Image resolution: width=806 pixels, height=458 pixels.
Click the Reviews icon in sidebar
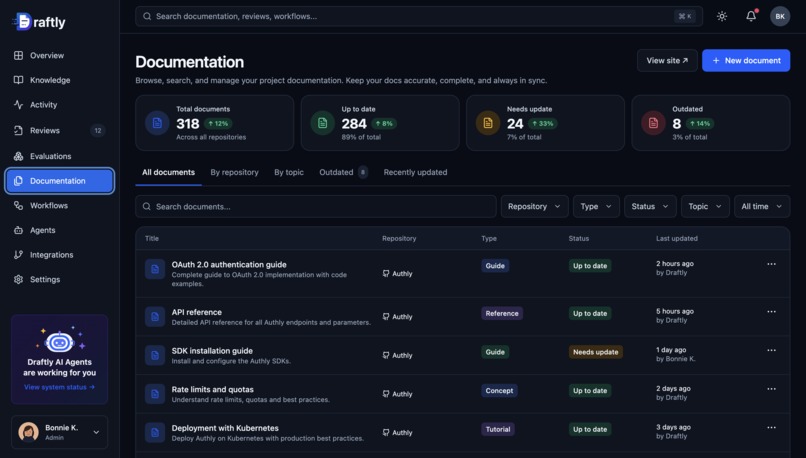pos(19,131)
